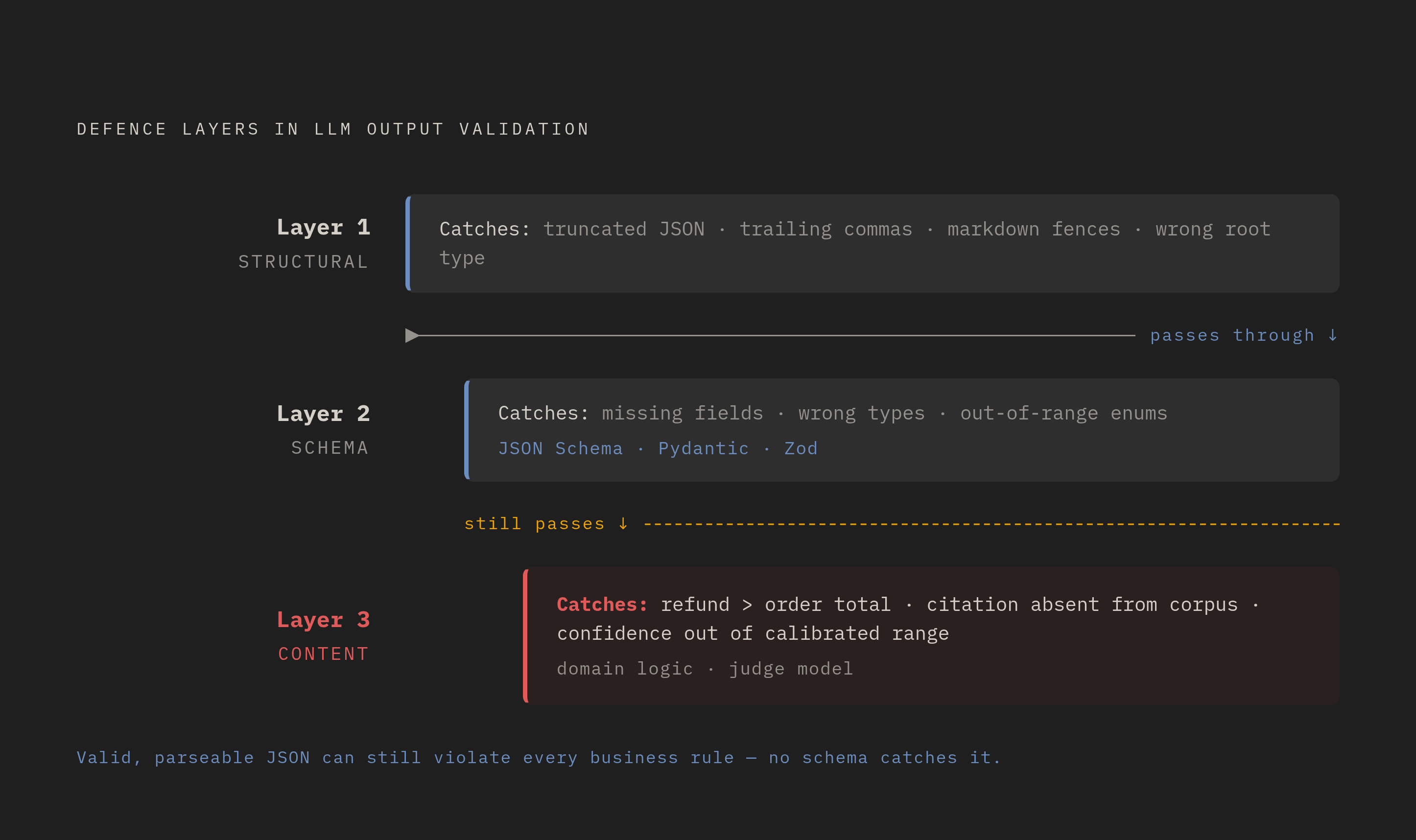Click the red 'Catches:' label in Layer 3
Viewport: 1416px width, 840px height.
point(602,605)
